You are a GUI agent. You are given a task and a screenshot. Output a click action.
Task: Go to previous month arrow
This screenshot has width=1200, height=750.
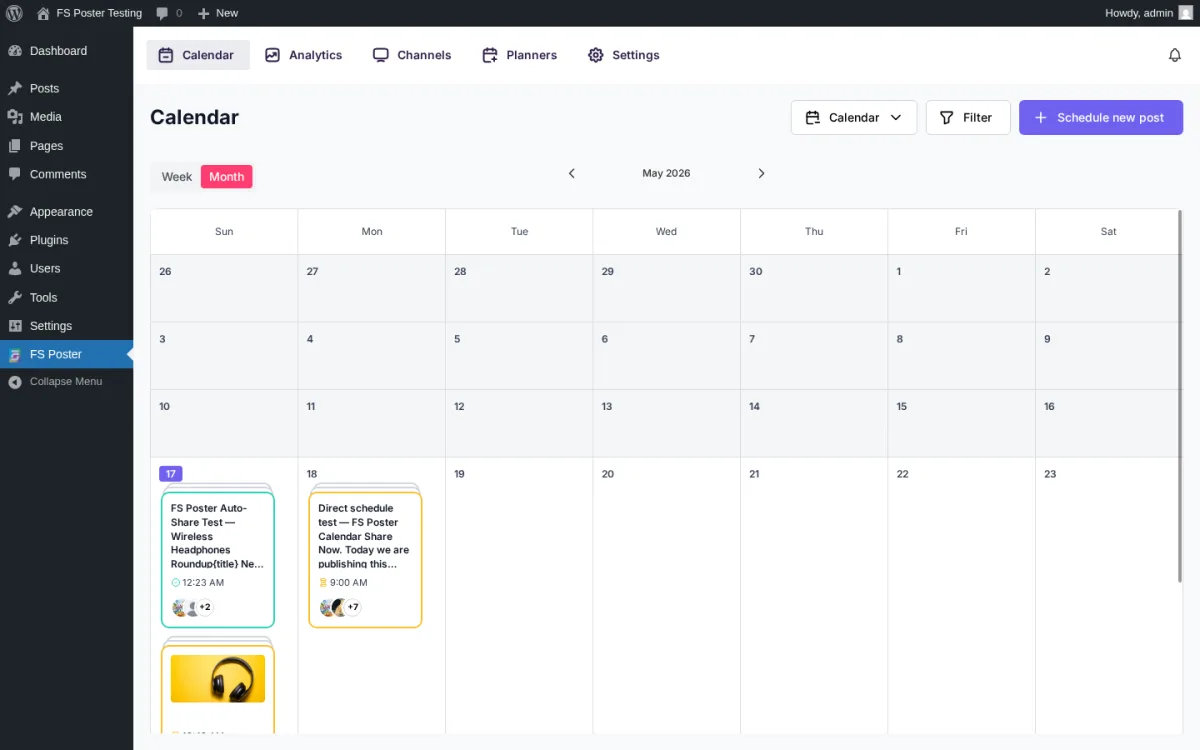[572, 173]
